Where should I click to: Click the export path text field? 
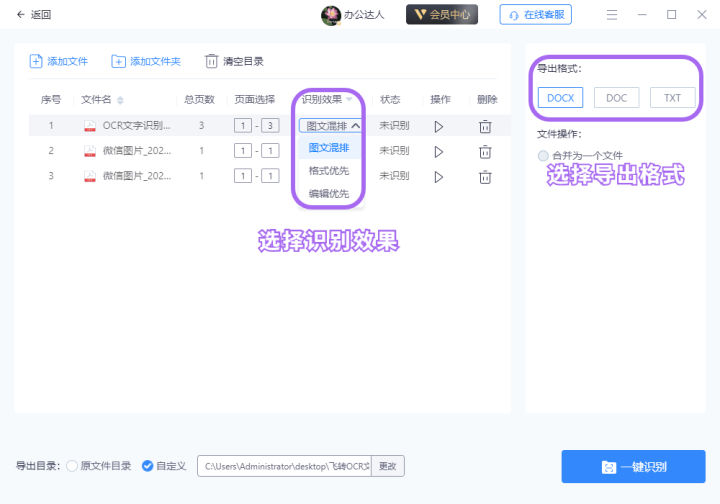[285, 466]
